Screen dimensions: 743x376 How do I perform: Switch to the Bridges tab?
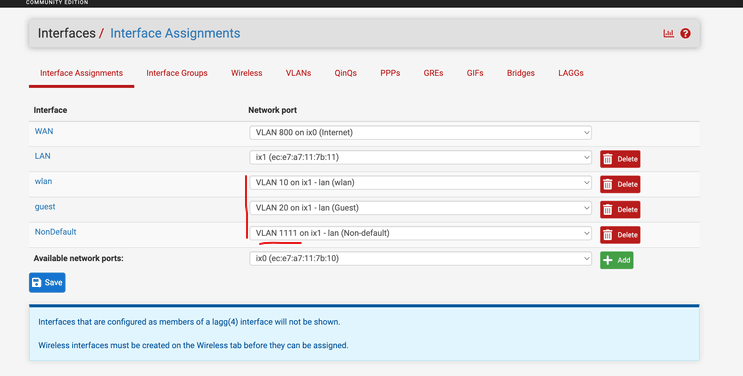pos(520,73)
